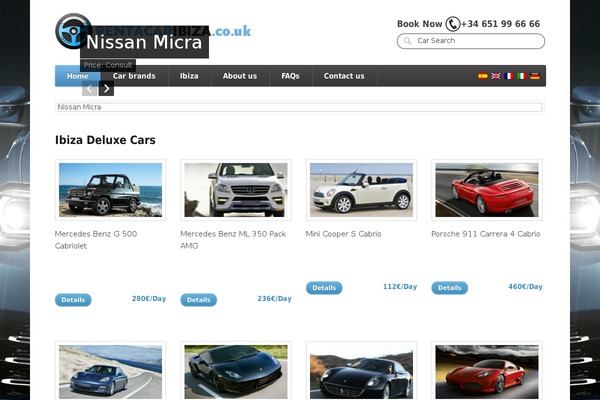This screenshot has height=400, width=600.
Task: Click the 460€/Day price
Action: (525, 287)
